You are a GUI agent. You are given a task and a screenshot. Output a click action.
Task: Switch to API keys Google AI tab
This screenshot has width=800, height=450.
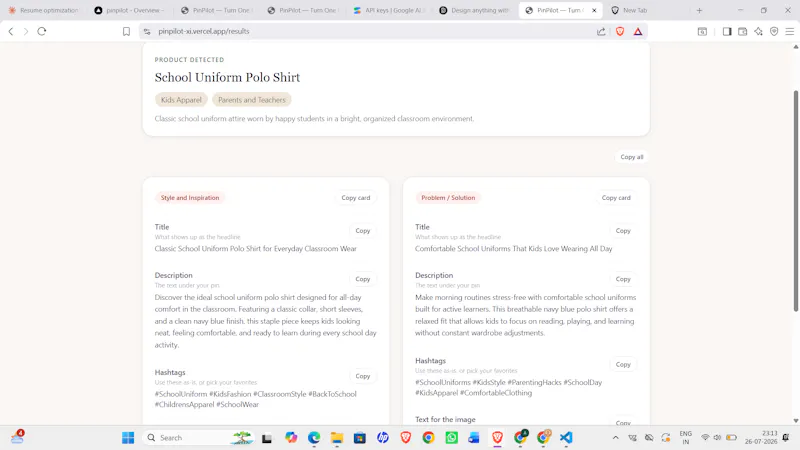click(390, 10)
